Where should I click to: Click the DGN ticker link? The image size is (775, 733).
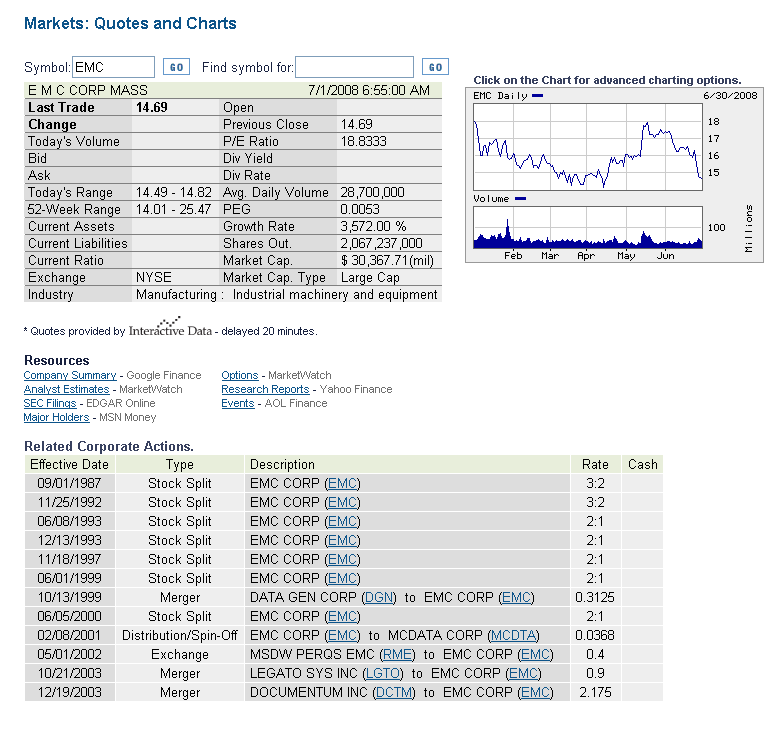(x=379, y=597)
